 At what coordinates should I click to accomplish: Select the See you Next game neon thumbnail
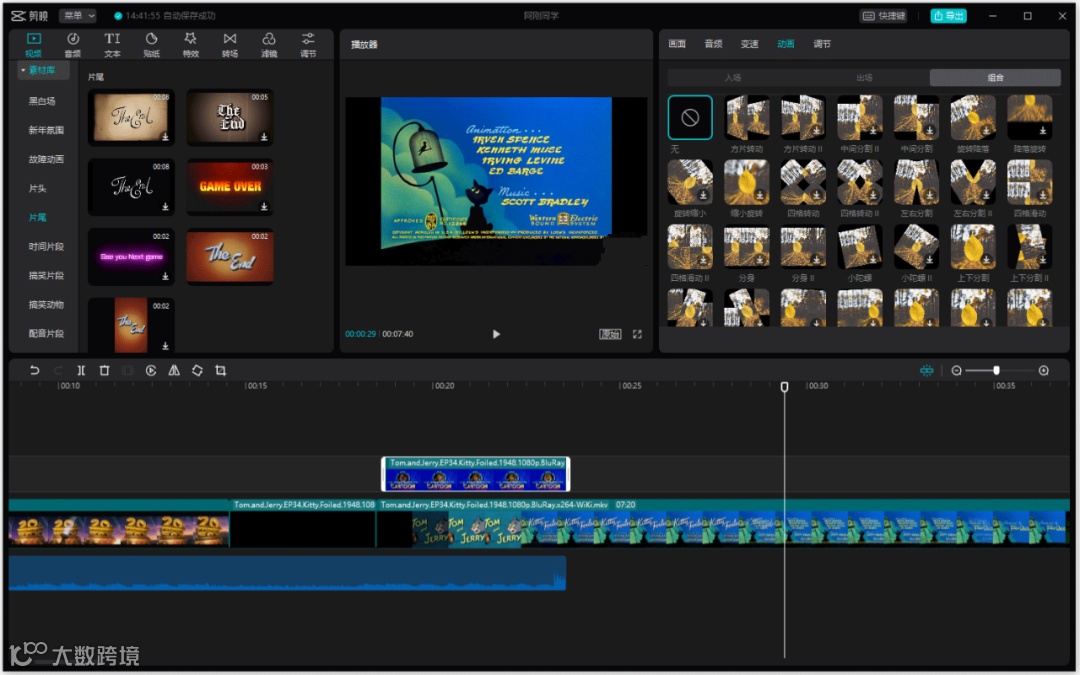131,257
